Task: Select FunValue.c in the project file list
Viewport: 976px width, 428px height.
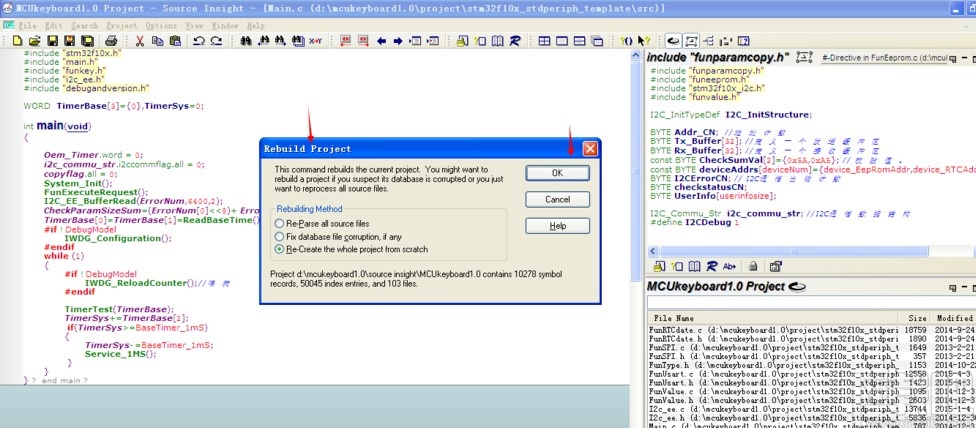Action: [x=774, y=392]
